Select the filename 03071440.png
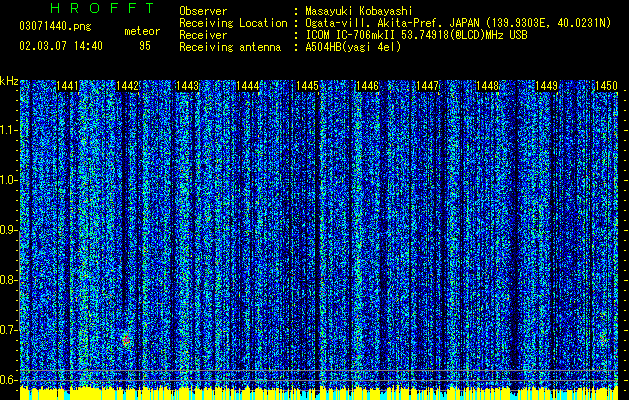This screenshot has height=400, width=629. (x=55, y=26)
